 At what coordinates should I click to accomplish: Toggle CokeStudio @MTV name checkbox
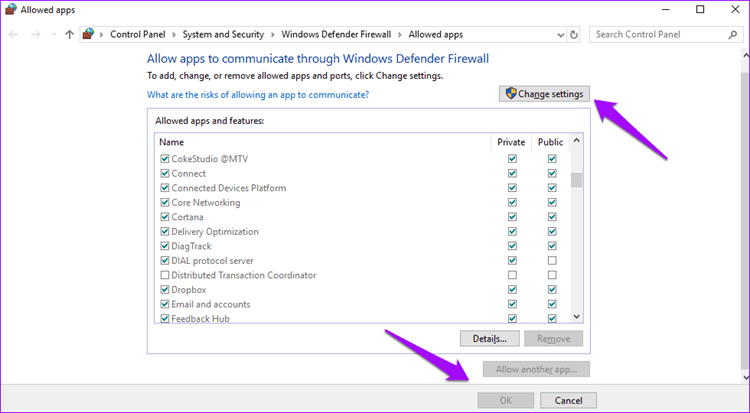coord(165,159)
